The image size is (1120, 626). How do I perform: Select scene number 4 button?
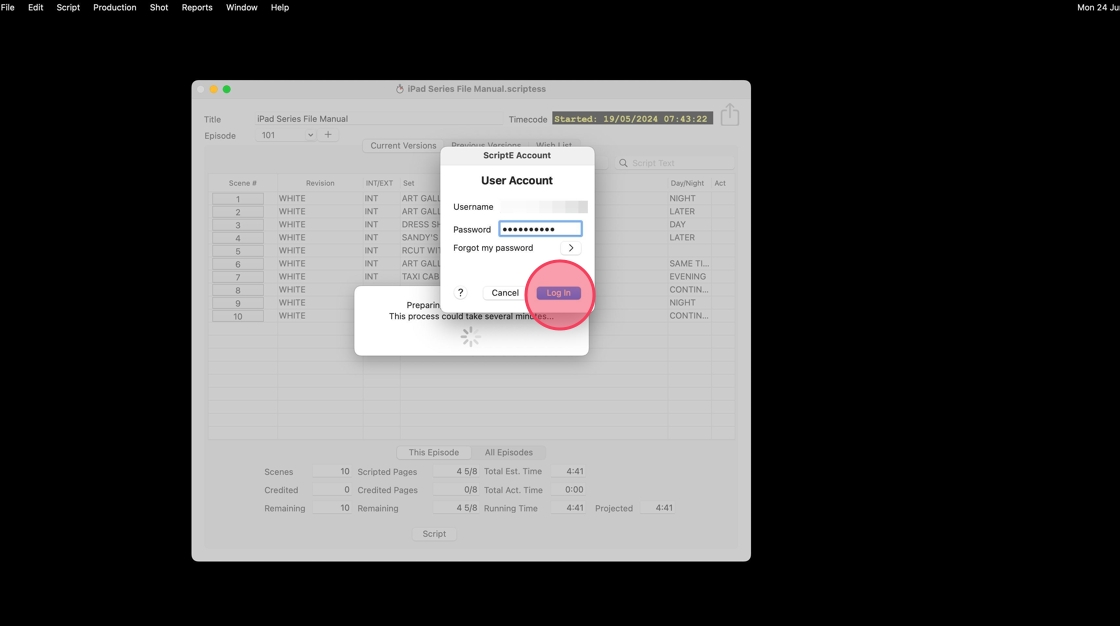[x=238, y=238]
